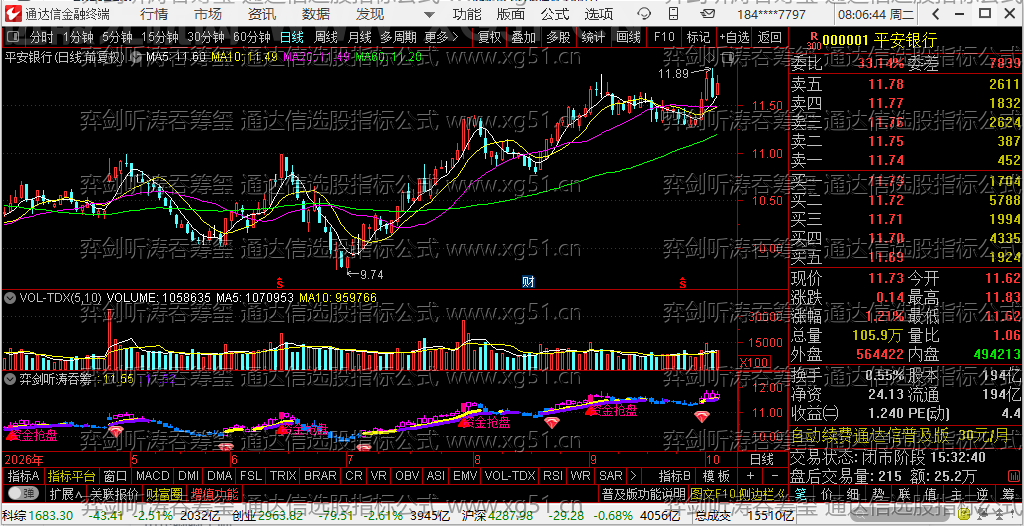Switch chart to 5分钟 period
The width and height of the screenshot is (1024, 526).
tap(116, 37)
